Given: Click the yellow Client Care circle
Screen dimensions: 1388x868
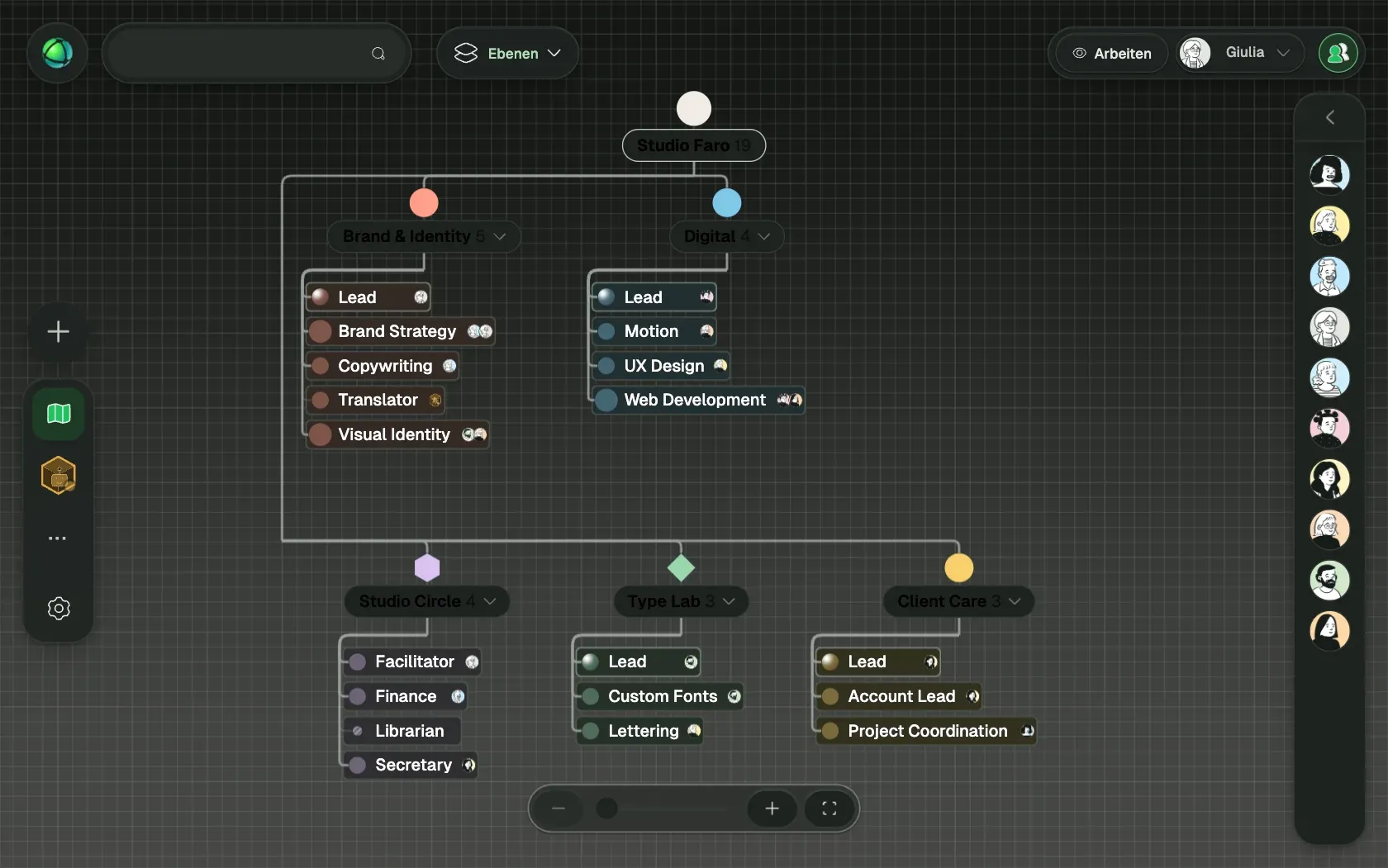Looking at the screenshot, I should 959,568.
